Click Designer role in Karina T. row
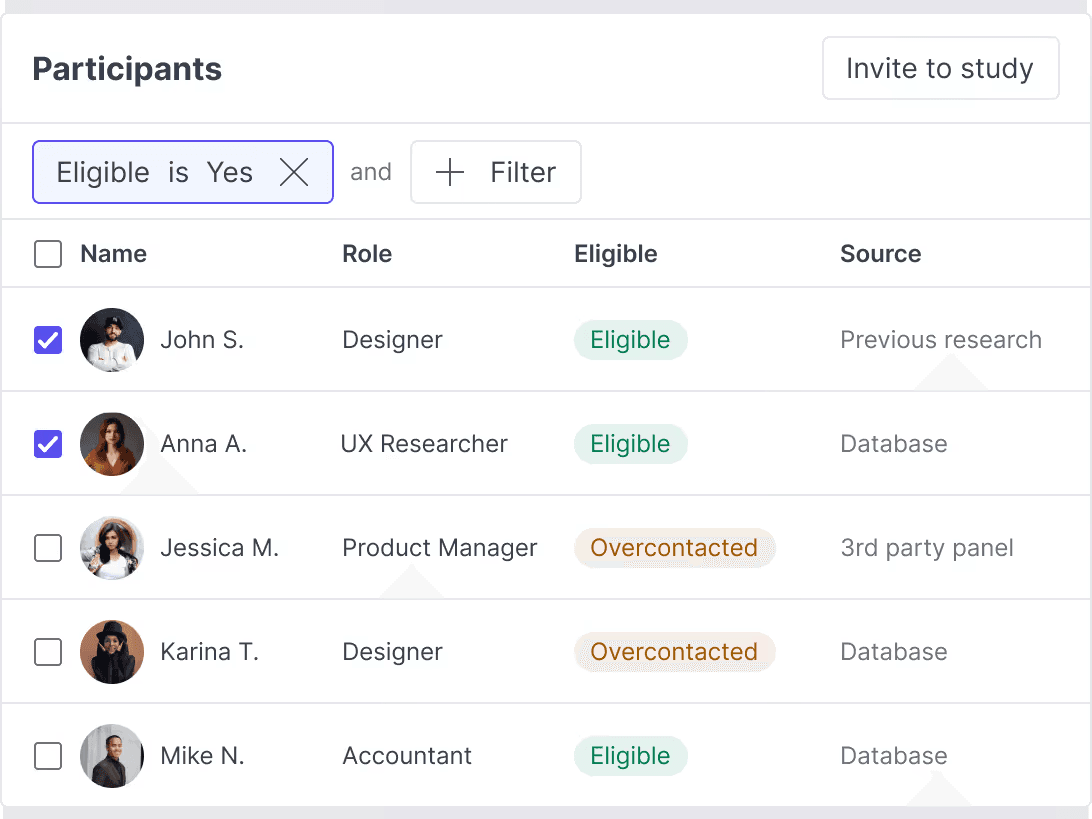The width and height of the screenshot is (1092, 819). tap(392, 652)
